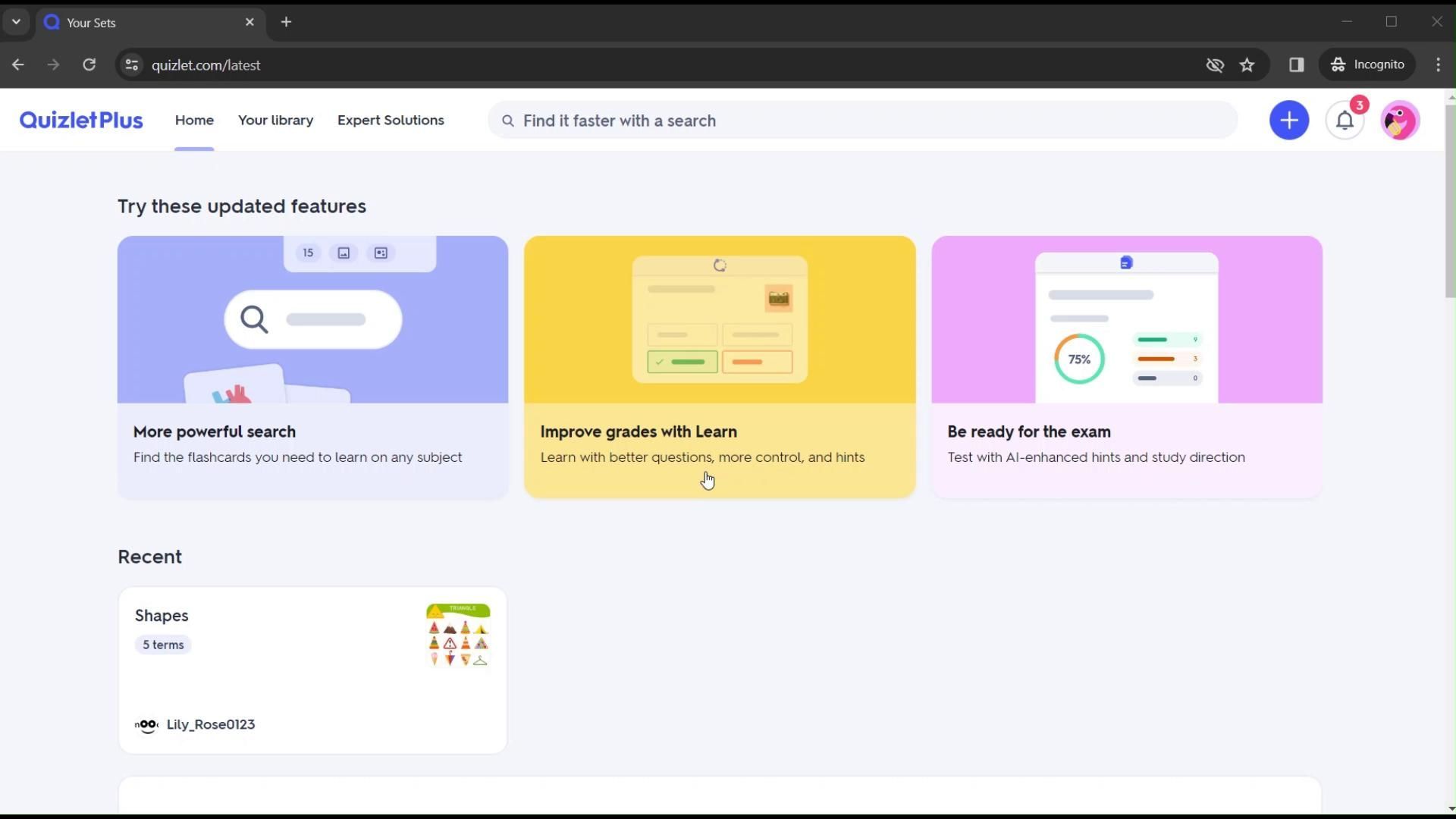This screenshot has height=819, width=1456.
Task: View site information icon in address bar
Action: click(x=132, y=65)
